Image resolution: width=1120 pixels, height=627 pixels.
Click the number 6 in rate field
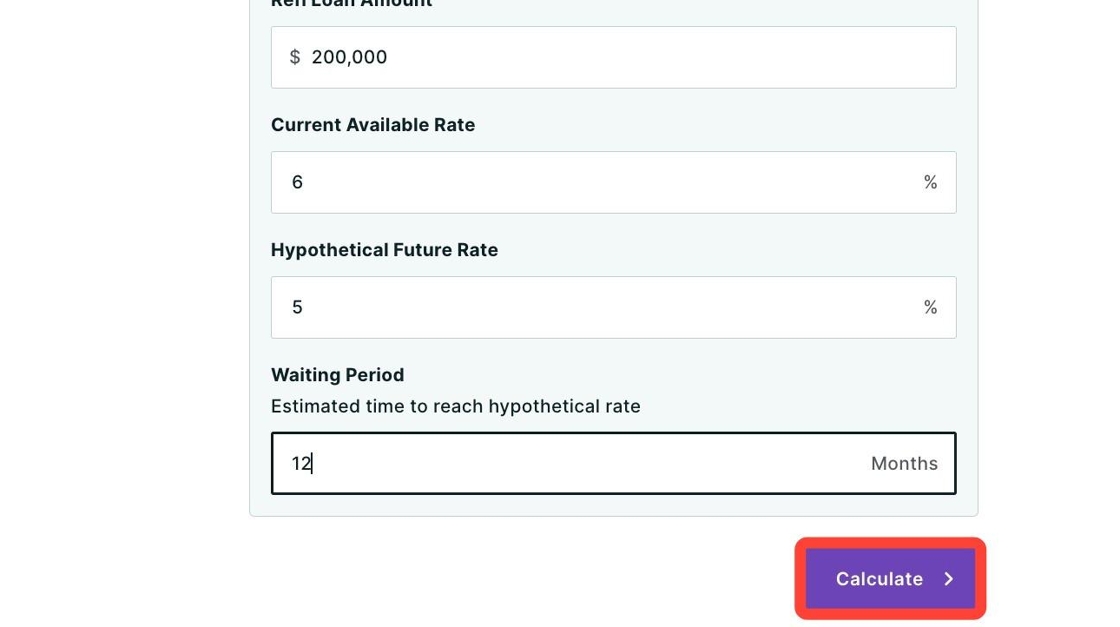coord(297,182)
